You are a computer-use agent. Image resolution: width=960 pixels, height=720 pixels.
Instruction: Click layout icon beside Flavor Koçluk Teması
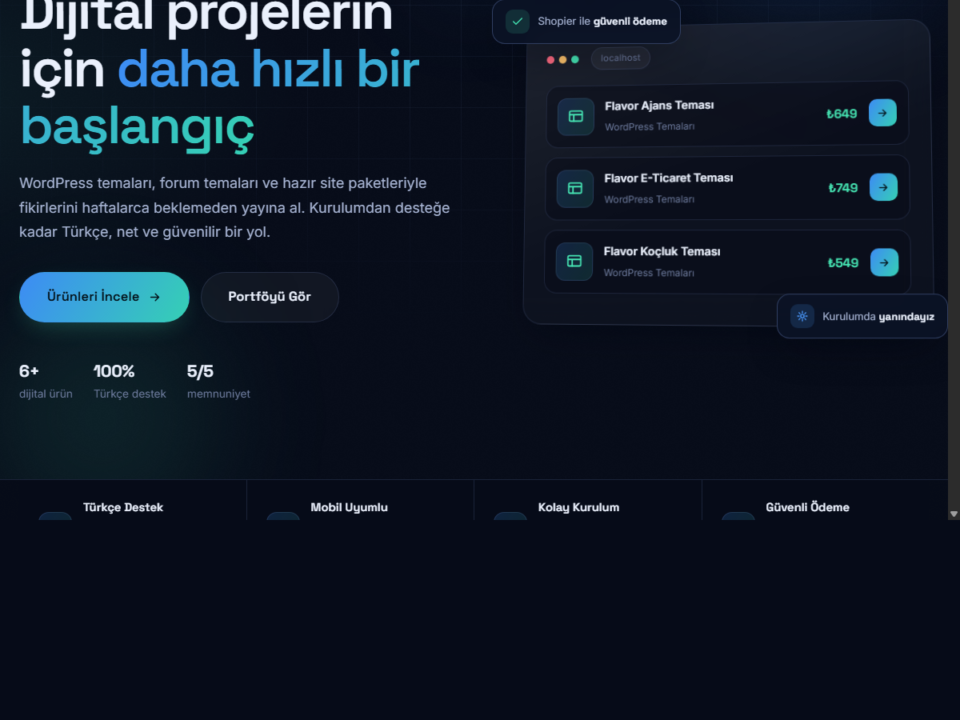point(574,261)
